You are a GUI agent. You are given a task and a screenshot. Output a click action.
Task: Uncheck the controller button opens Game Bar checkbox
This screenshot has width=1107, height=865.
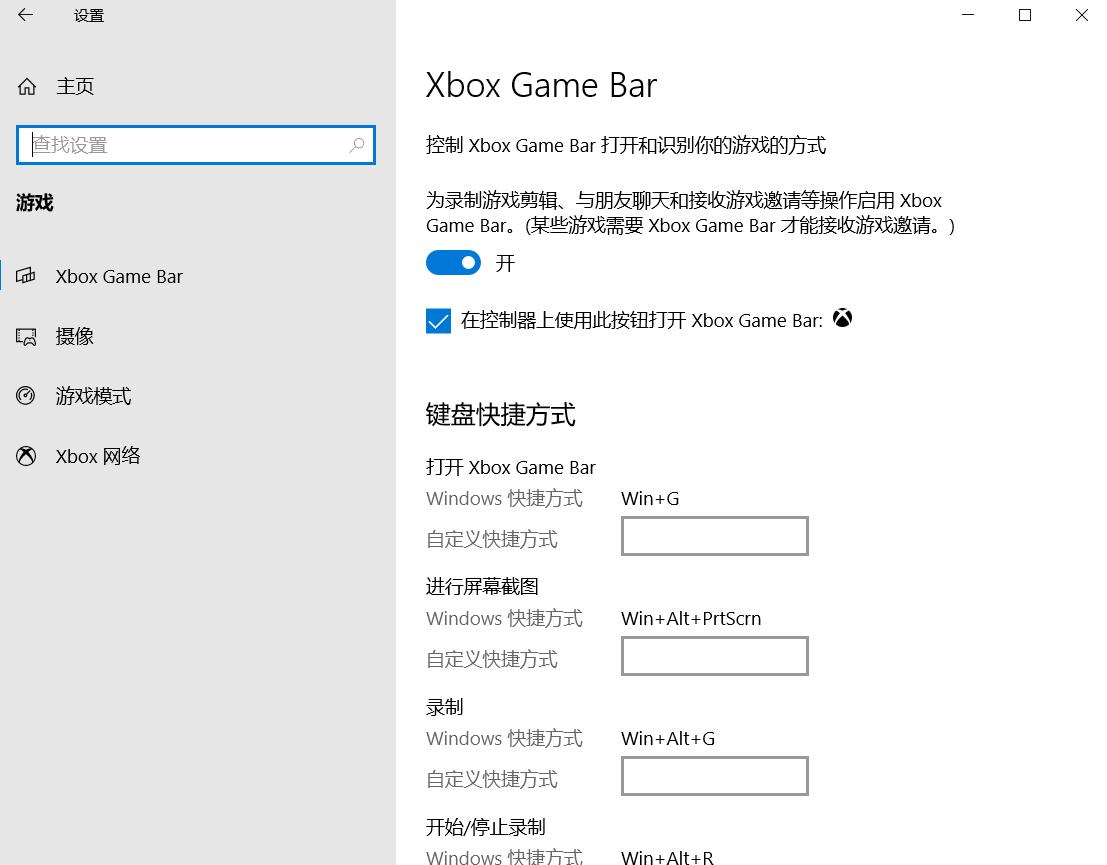point(438,321)
